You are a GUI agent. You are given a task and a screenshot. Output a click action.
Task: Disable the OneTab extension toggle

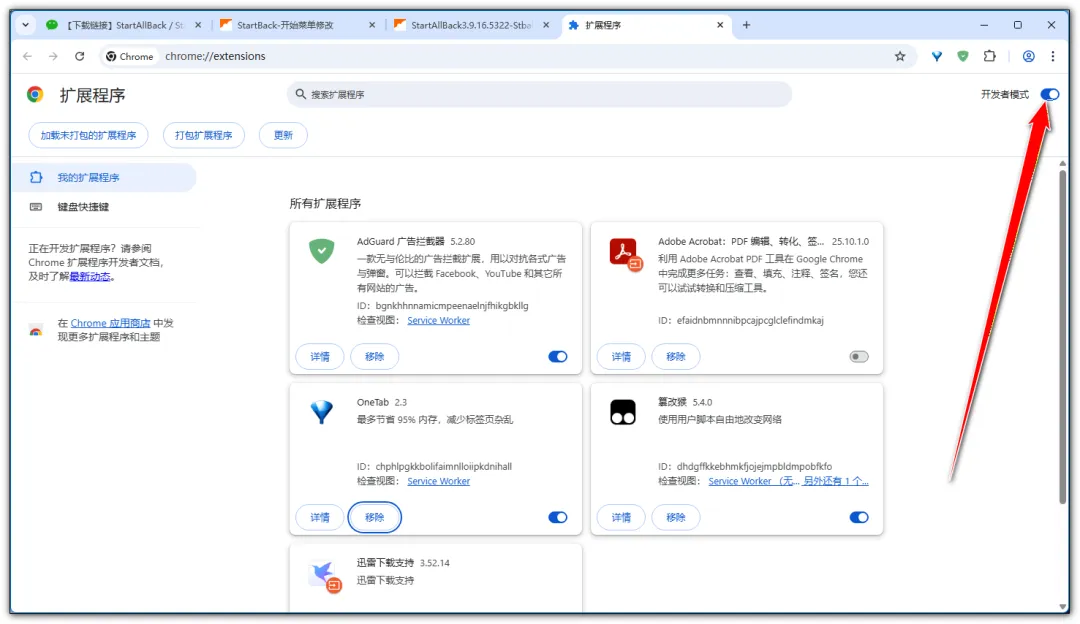click(558, 517)
